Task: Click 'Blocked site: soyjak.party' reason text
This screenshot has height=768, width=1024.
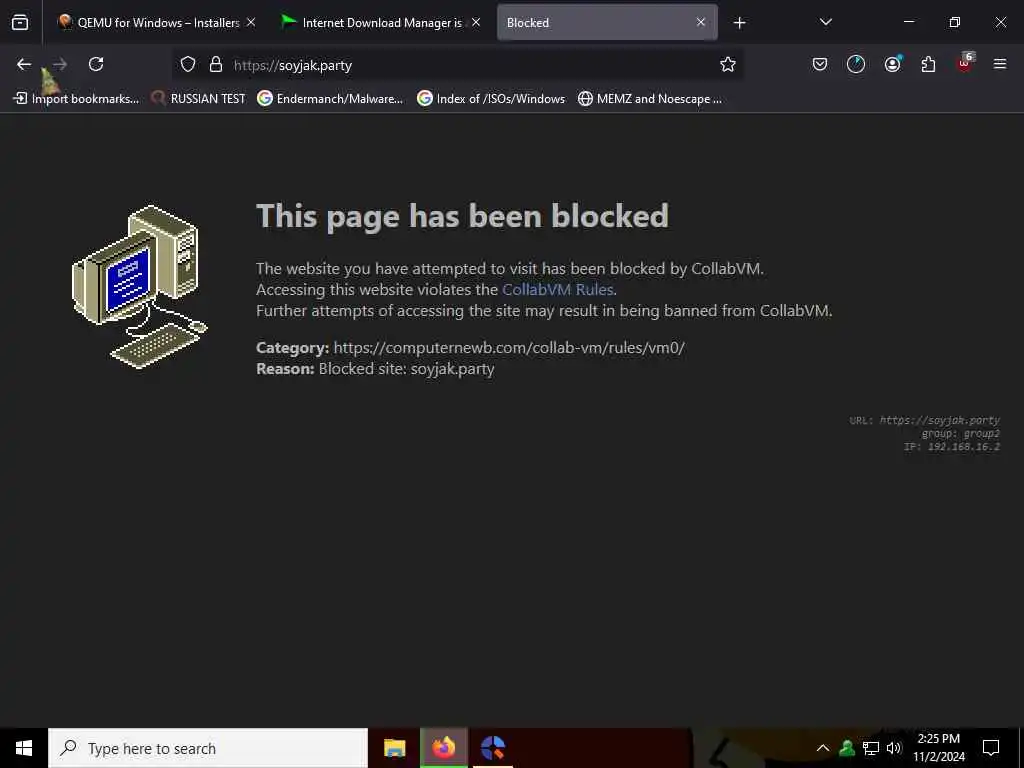Action: 406,369
